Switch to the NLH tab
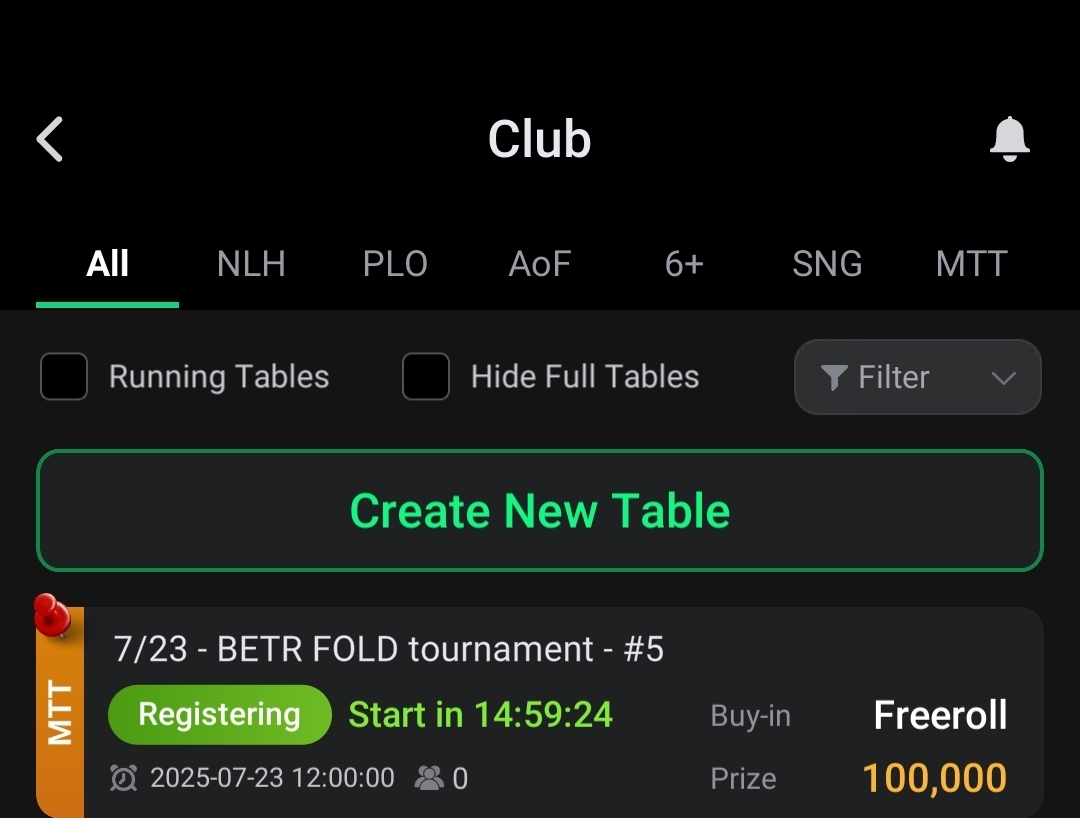The image size is (1080, 818). (x=251, y=264)
